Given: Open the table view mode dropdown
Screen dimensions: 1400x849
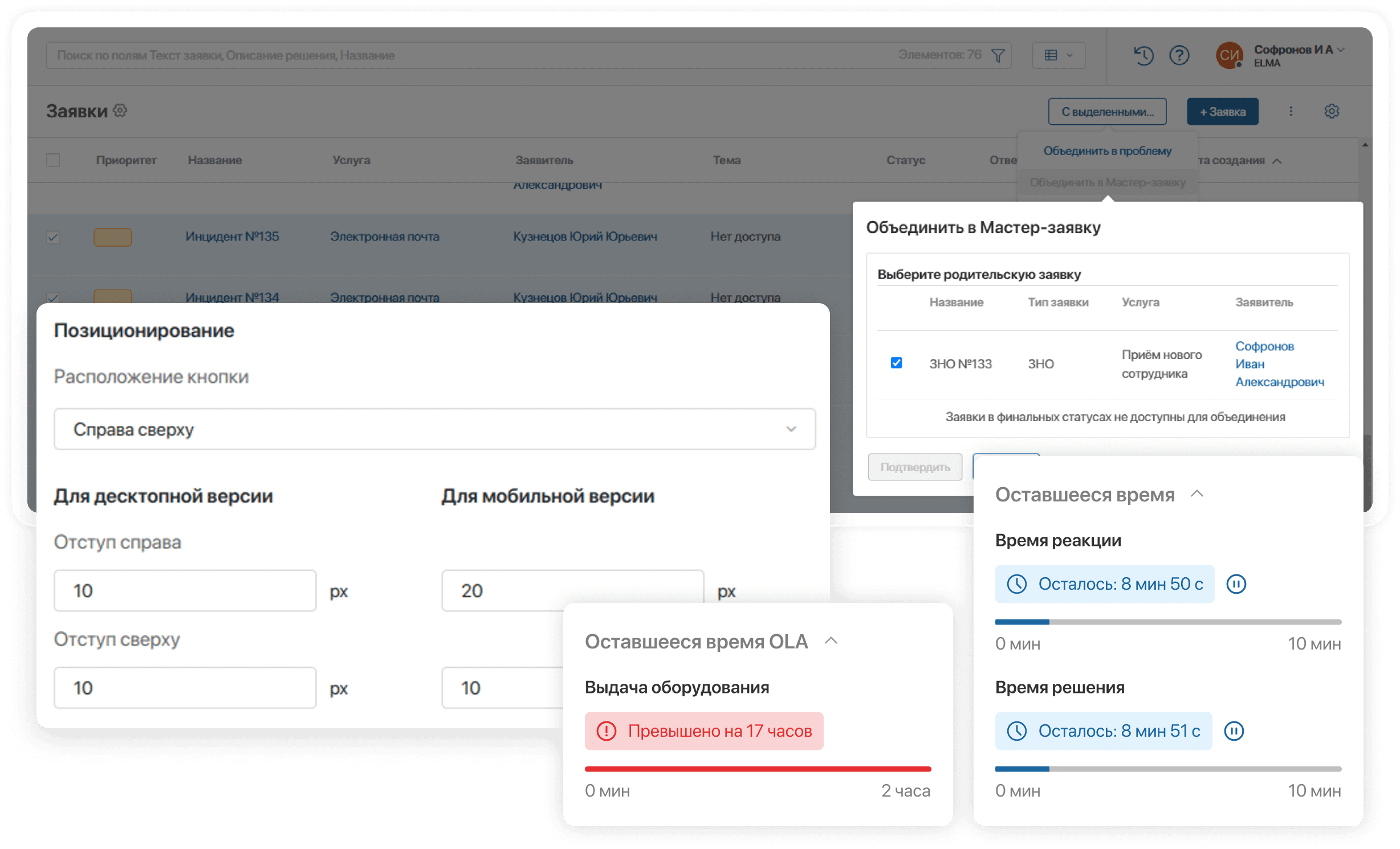Looking at the screenshot, I should click(1059, 55).
